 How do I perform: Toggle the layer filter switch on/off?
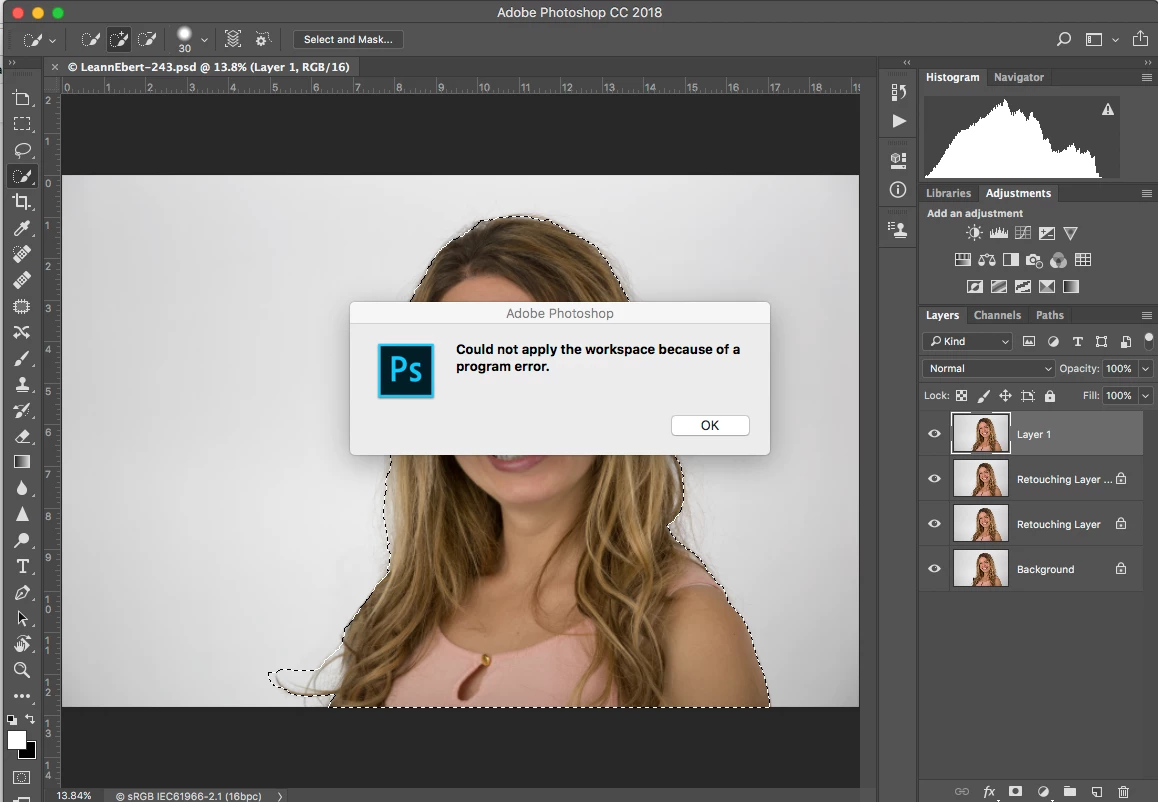(1149, 340)
